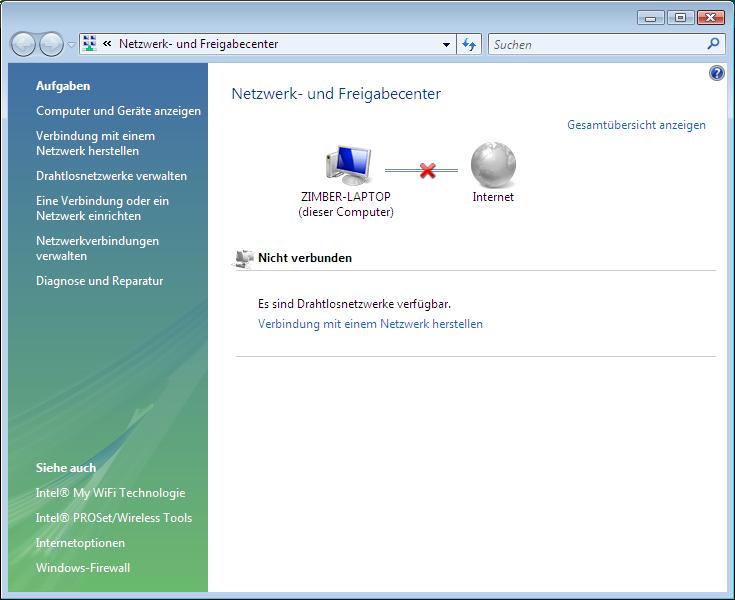Click the ZIMBER-LAPTOP computer icon
This screenshot has height=600, width=735.
348,165
